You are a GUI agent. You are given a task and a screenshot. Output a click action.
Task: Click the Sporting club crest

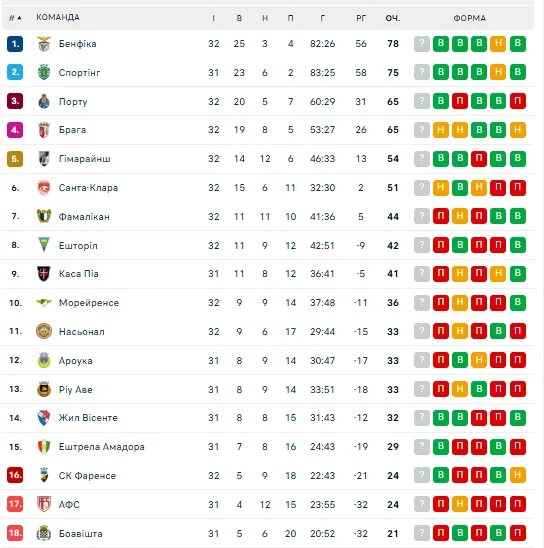coord(44,72)
